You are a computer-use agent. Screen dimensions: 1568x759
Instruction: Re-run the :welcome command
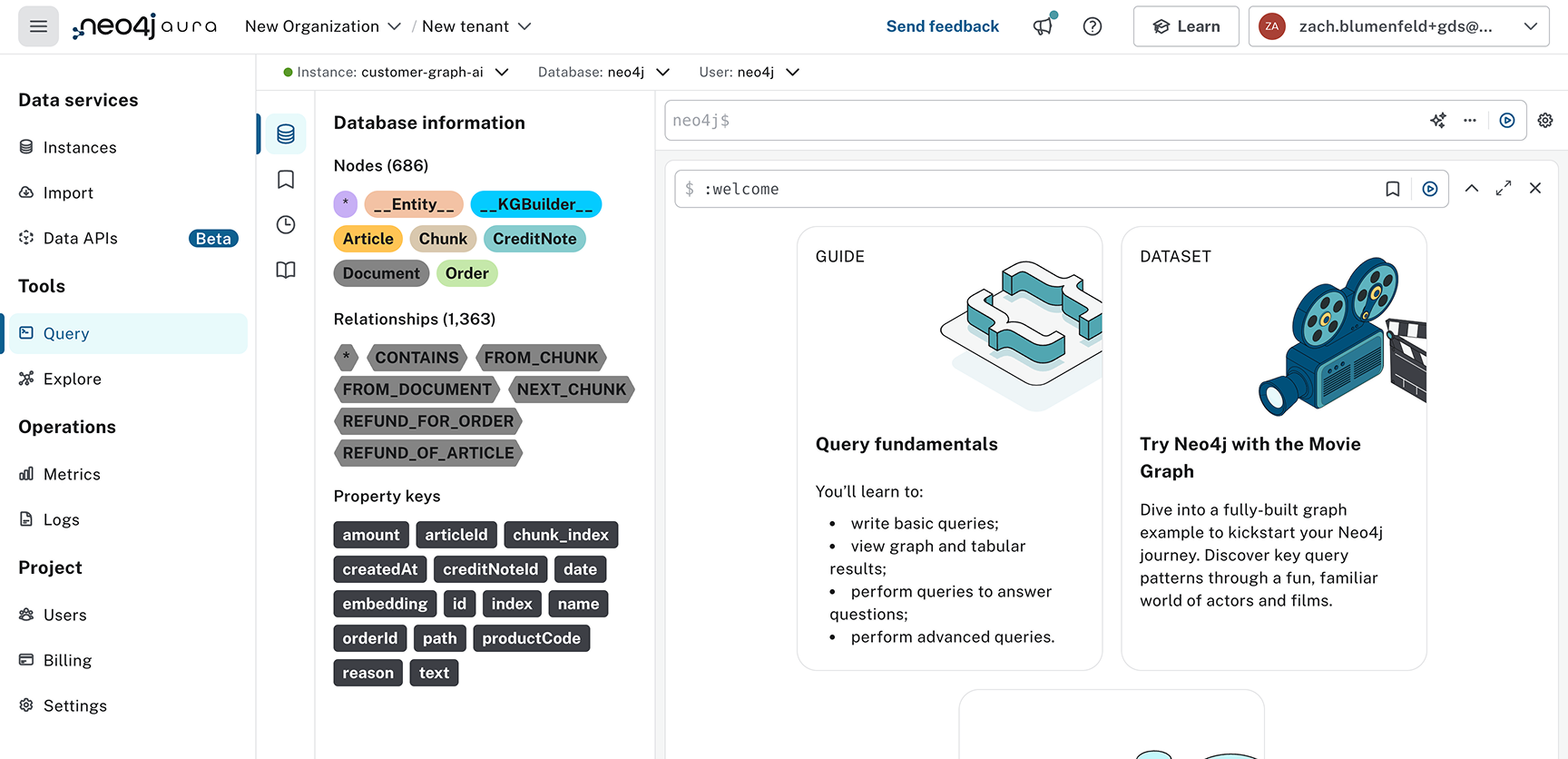tap(1430, 189)
